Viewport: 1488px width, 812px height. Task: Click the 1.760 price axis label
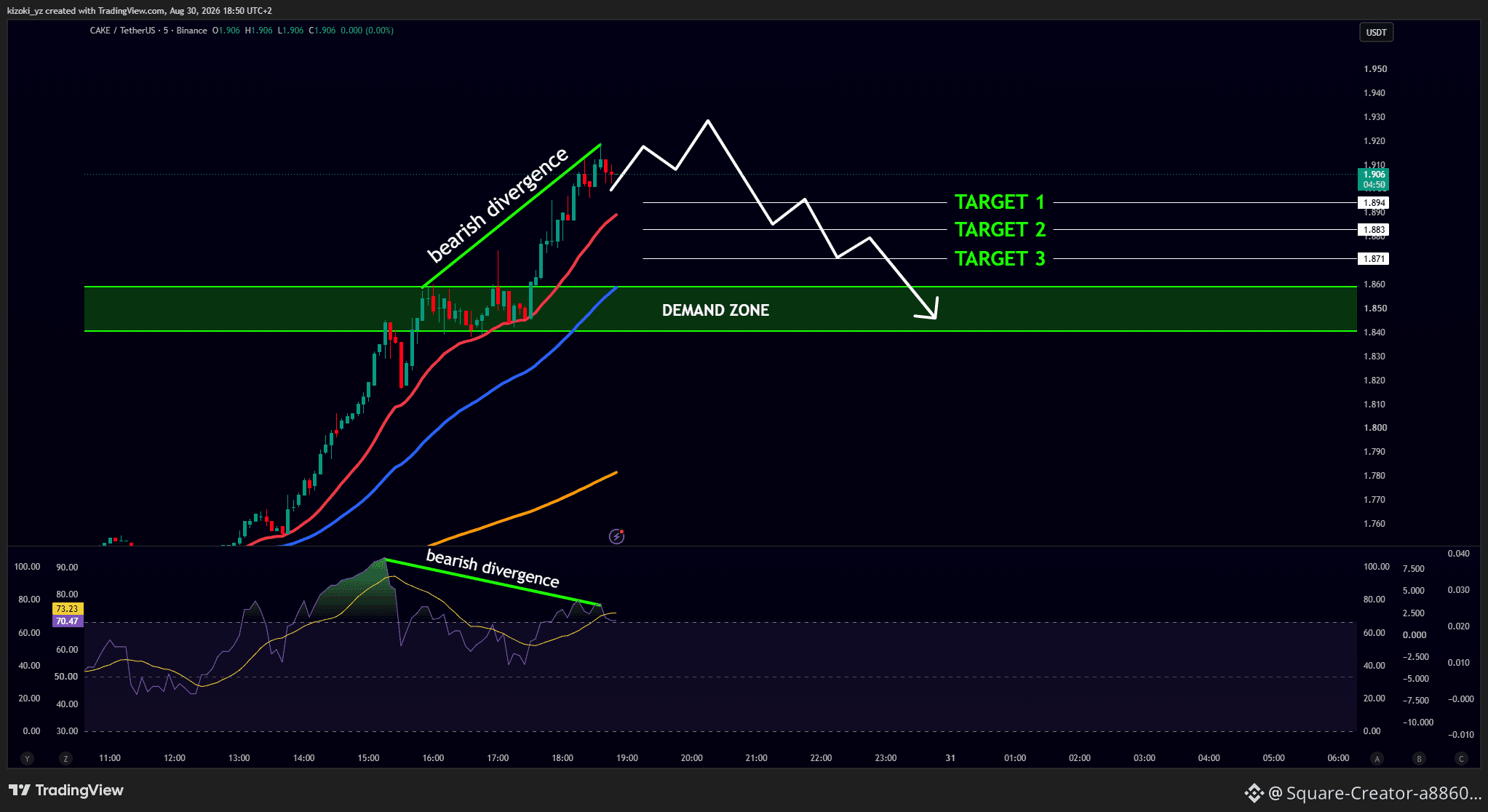[1375, 524]
